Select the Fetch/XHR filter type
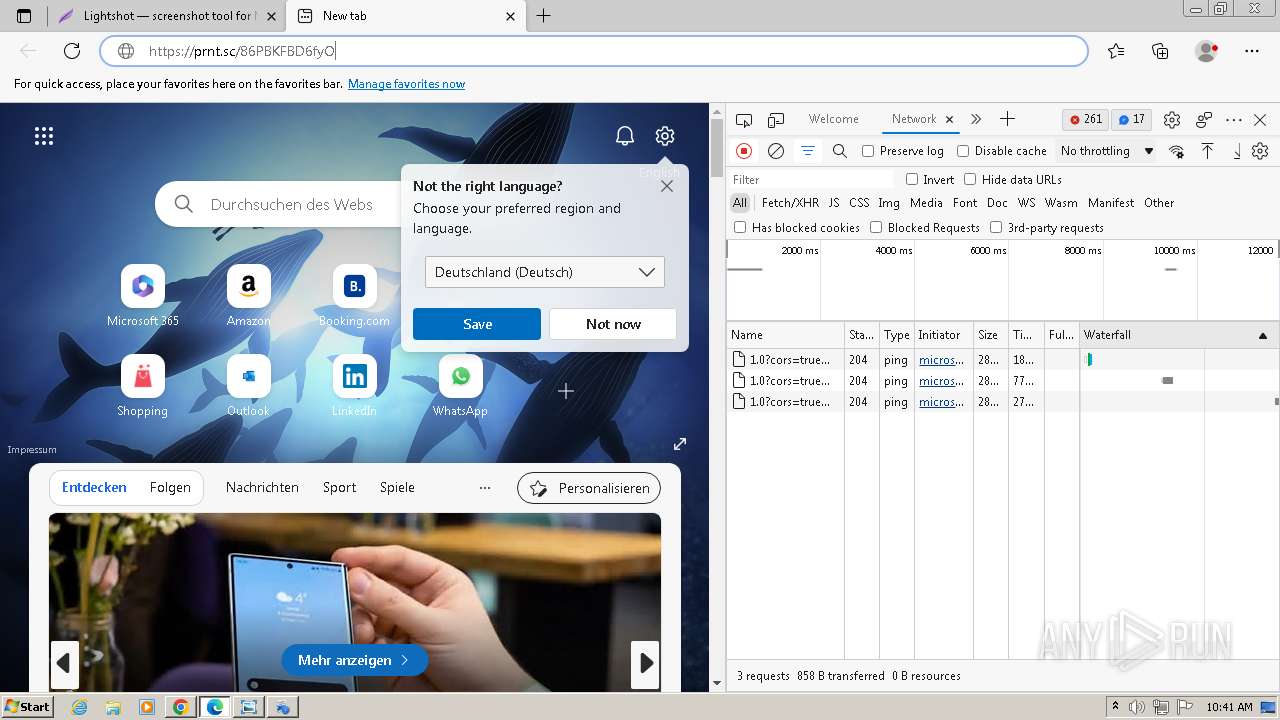 tap(790, 203)
